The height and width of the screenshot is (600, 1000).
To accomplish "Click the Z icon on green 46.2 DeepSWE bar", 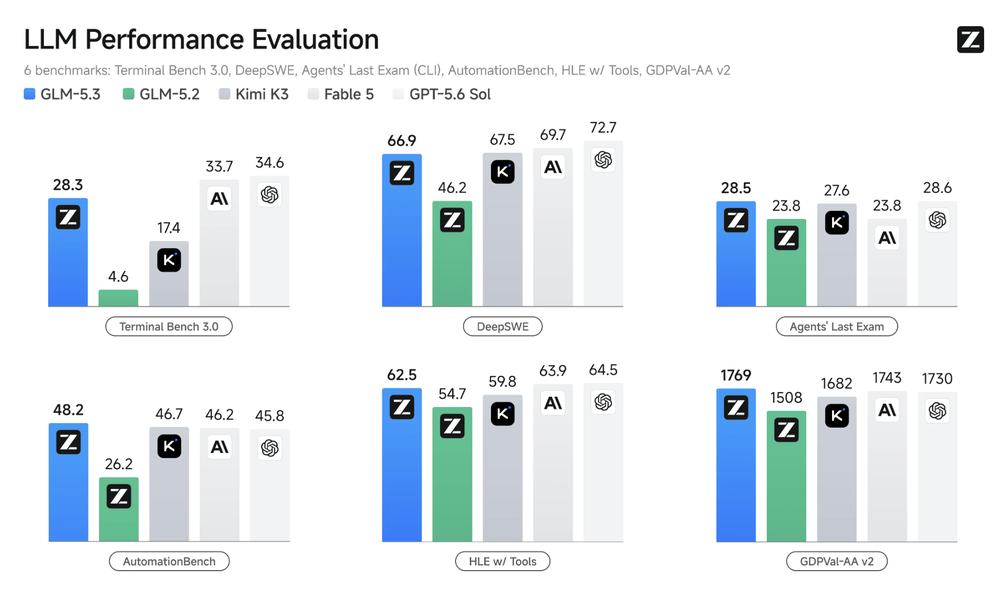I will pyautogui.click(x=452, y=221).
